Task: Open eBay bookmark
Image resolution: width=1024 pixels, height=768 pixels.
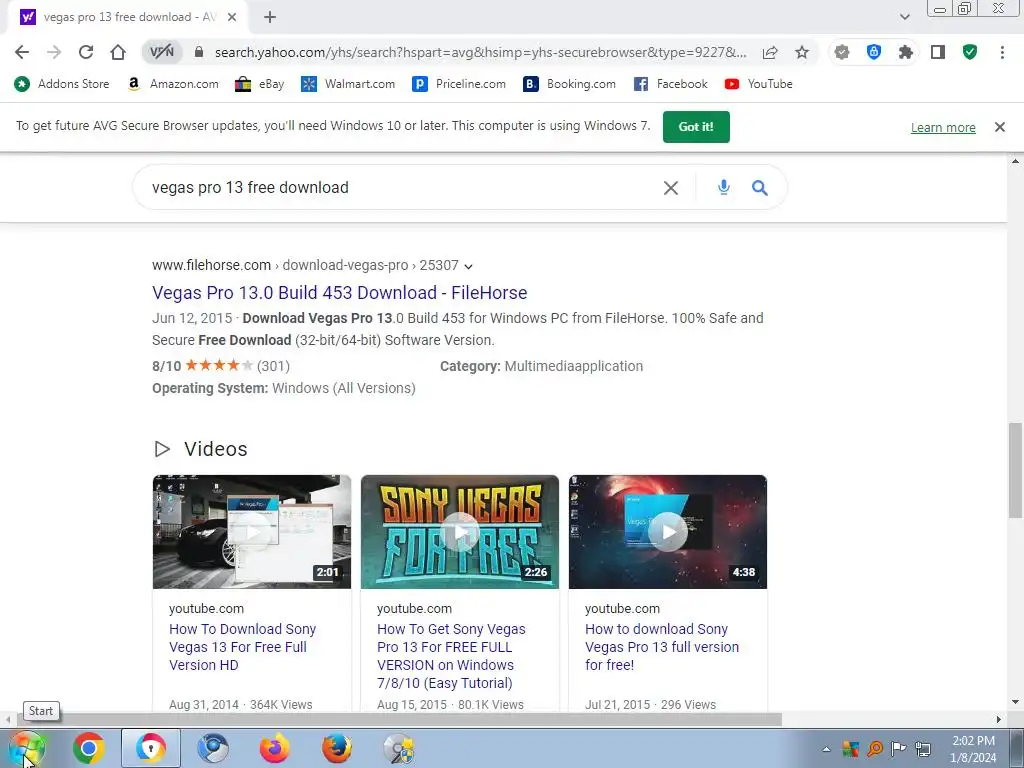Action: coord(260,84)
